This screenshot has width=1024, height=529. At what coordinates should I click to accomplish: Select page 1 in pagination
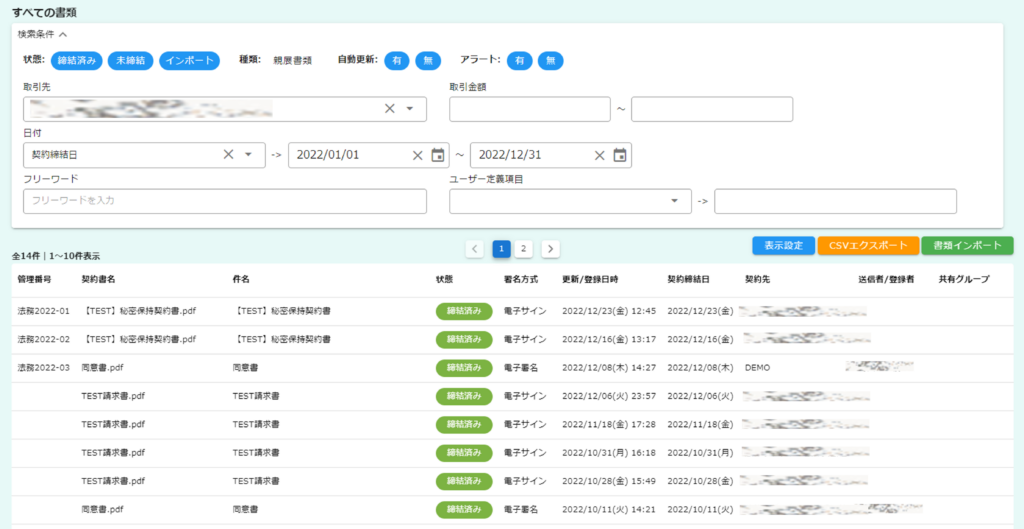tap(501, 248)
